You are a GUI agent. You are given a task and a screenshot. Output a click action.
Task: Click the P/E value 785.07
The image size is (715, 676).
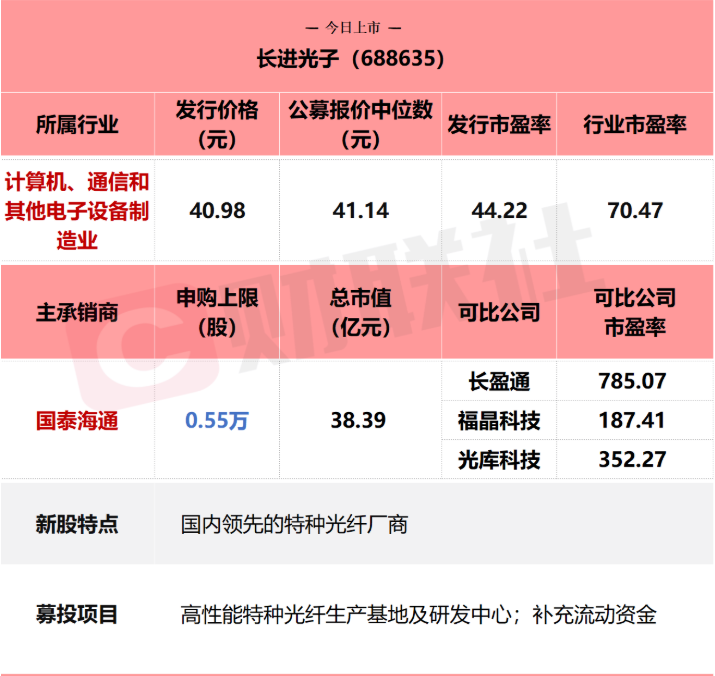pyautogui.click(x=632, y=381)
